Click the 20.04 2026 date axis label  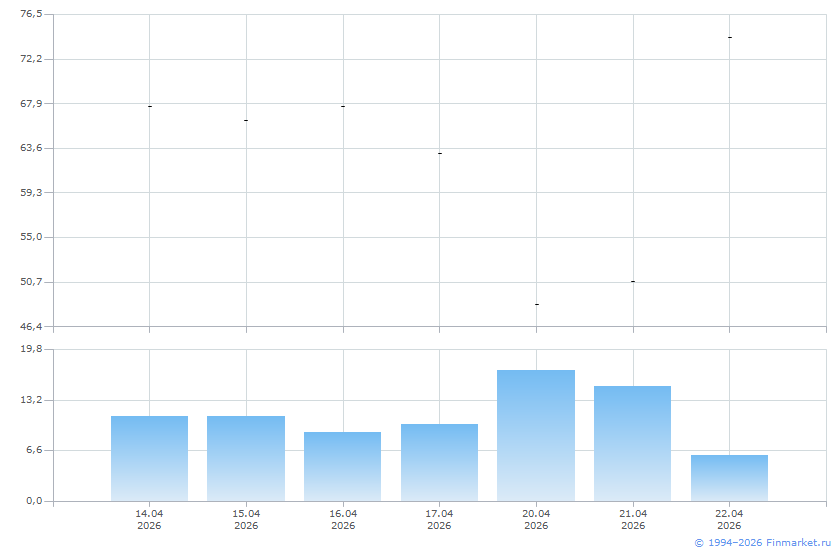click(x=536, y=519)
